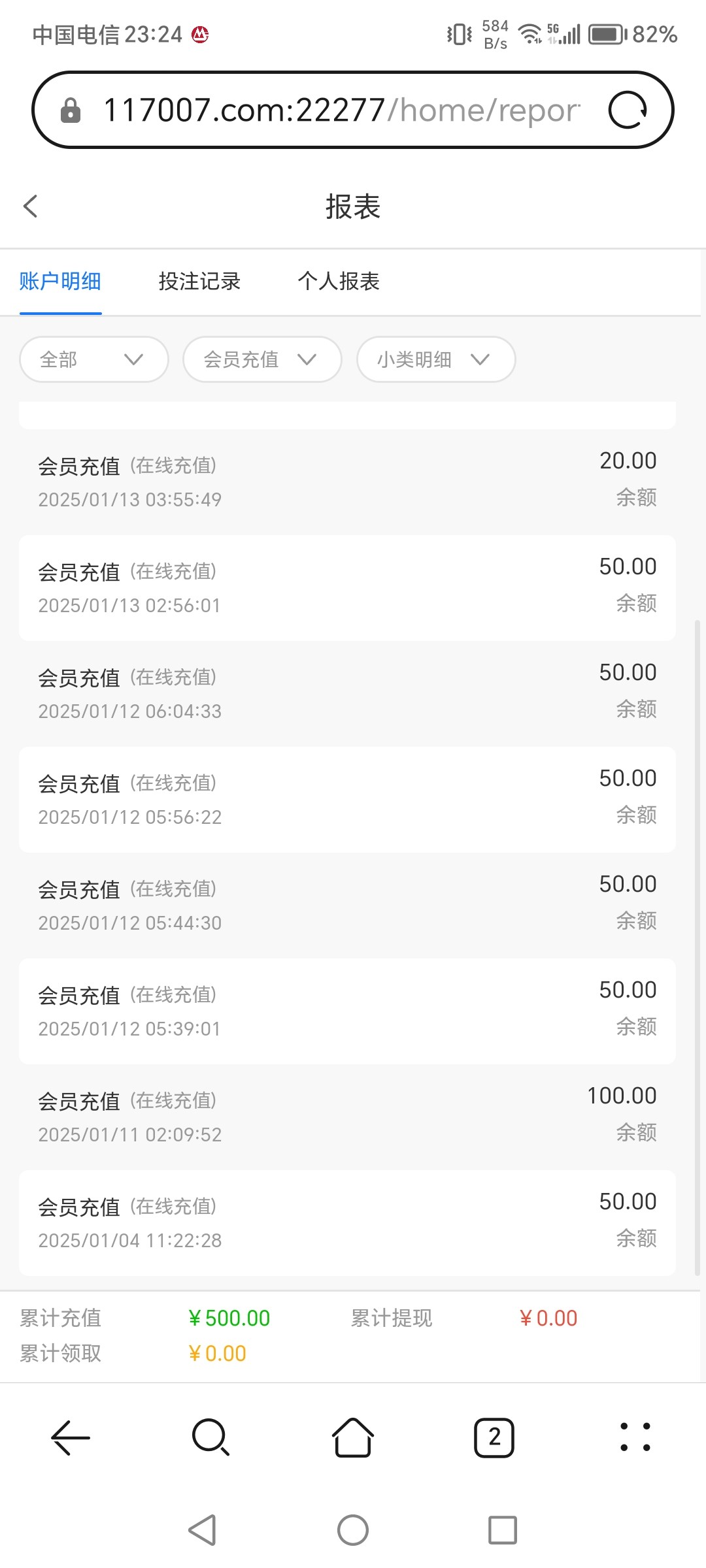Open the four-dot browser menu
Image resolution: width=706 pixels, height=1568 pixels.
[x=635, y=1438]
